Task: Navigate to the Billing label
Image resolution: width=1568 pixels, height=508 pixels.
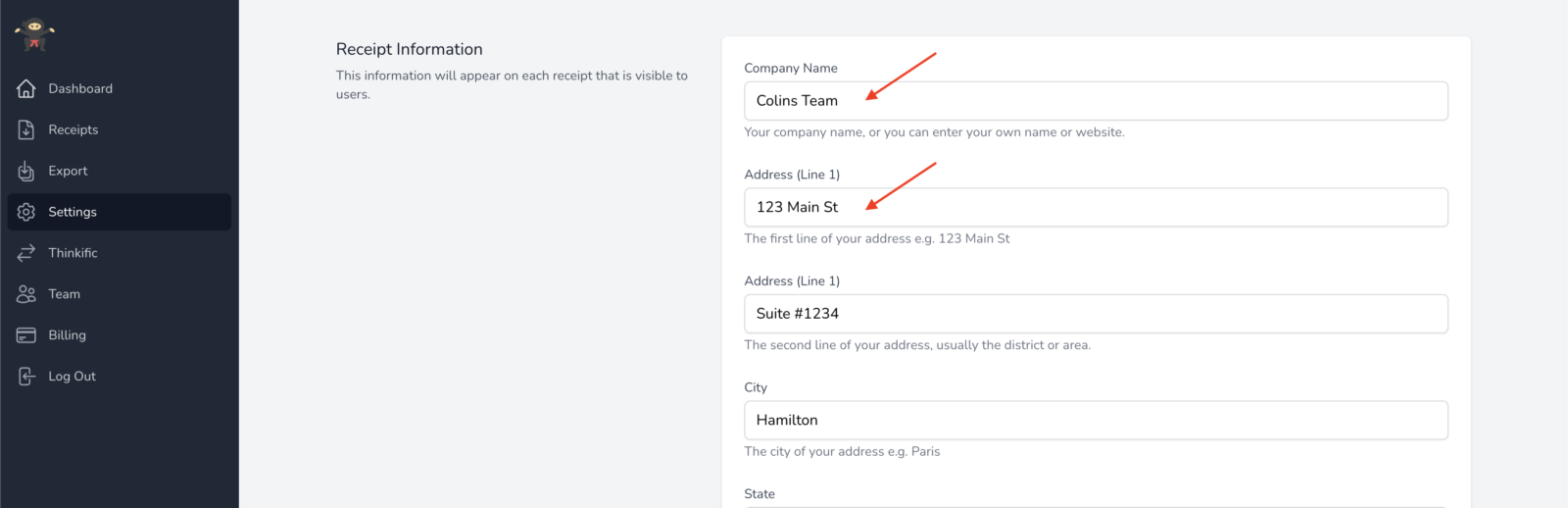Action: (x=68, y=336)
